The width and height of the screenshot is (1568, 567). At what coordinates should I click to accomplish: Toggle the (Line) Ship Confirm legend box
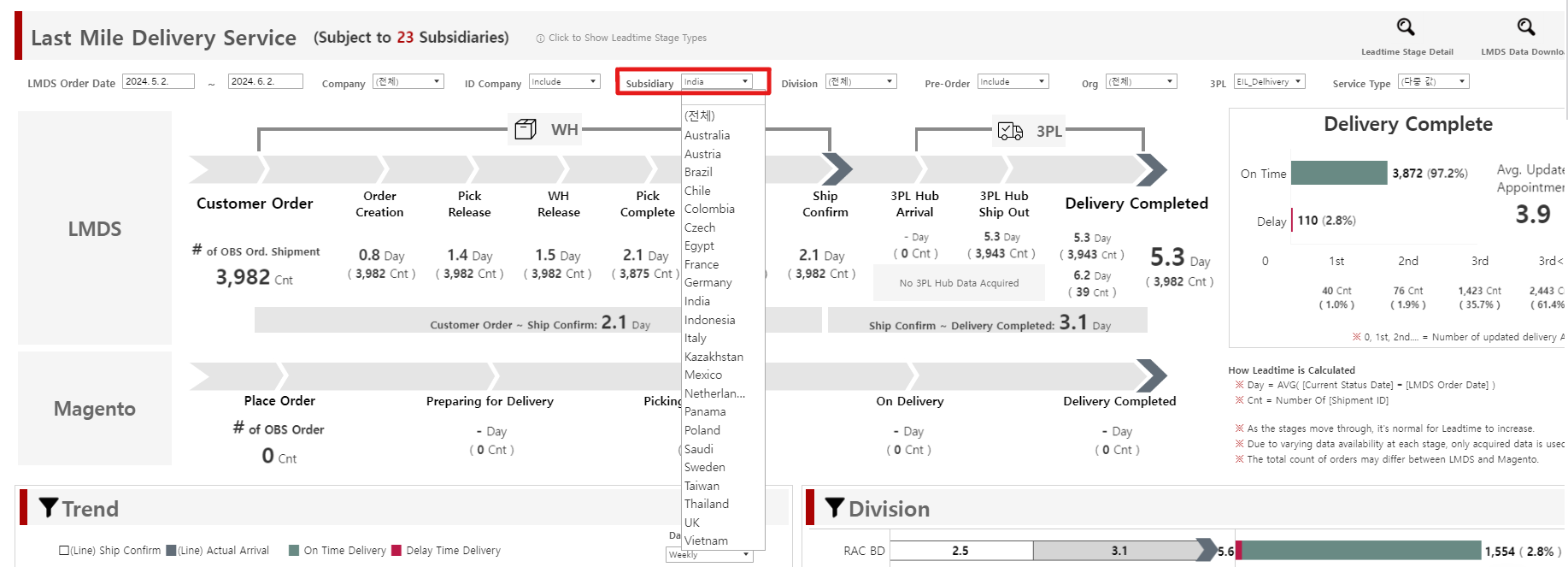tap(64, 551)
